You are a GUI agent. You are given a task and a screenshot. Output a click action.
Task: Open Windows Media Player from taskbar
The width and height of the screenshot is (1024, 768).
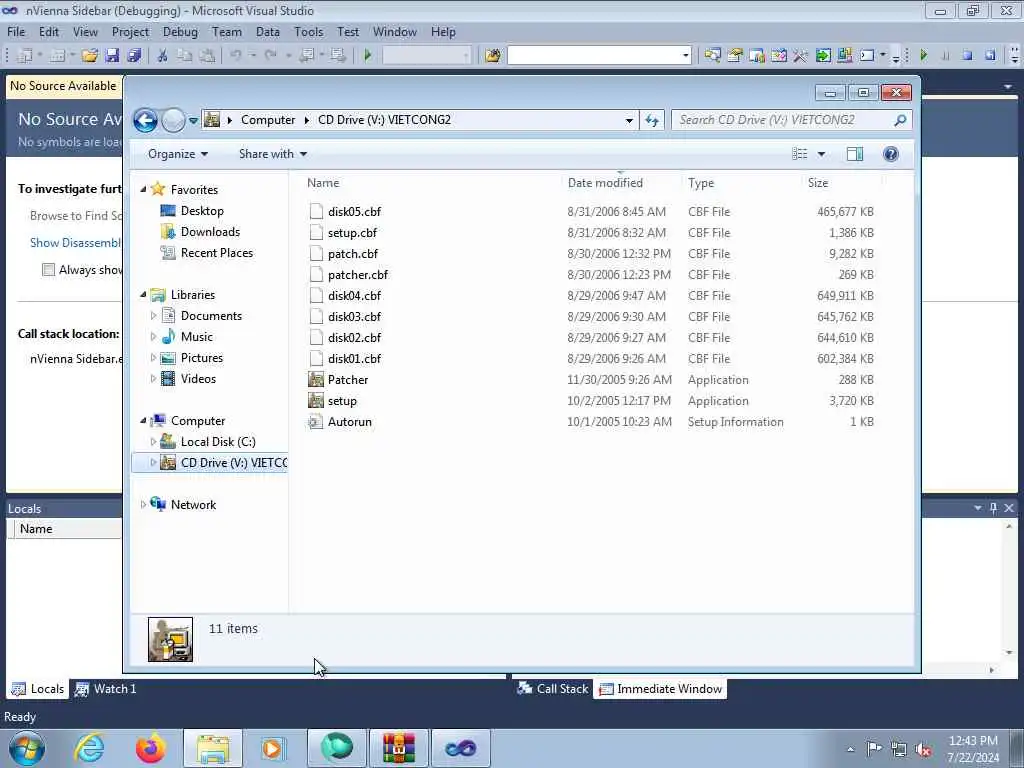pos(272,748)
